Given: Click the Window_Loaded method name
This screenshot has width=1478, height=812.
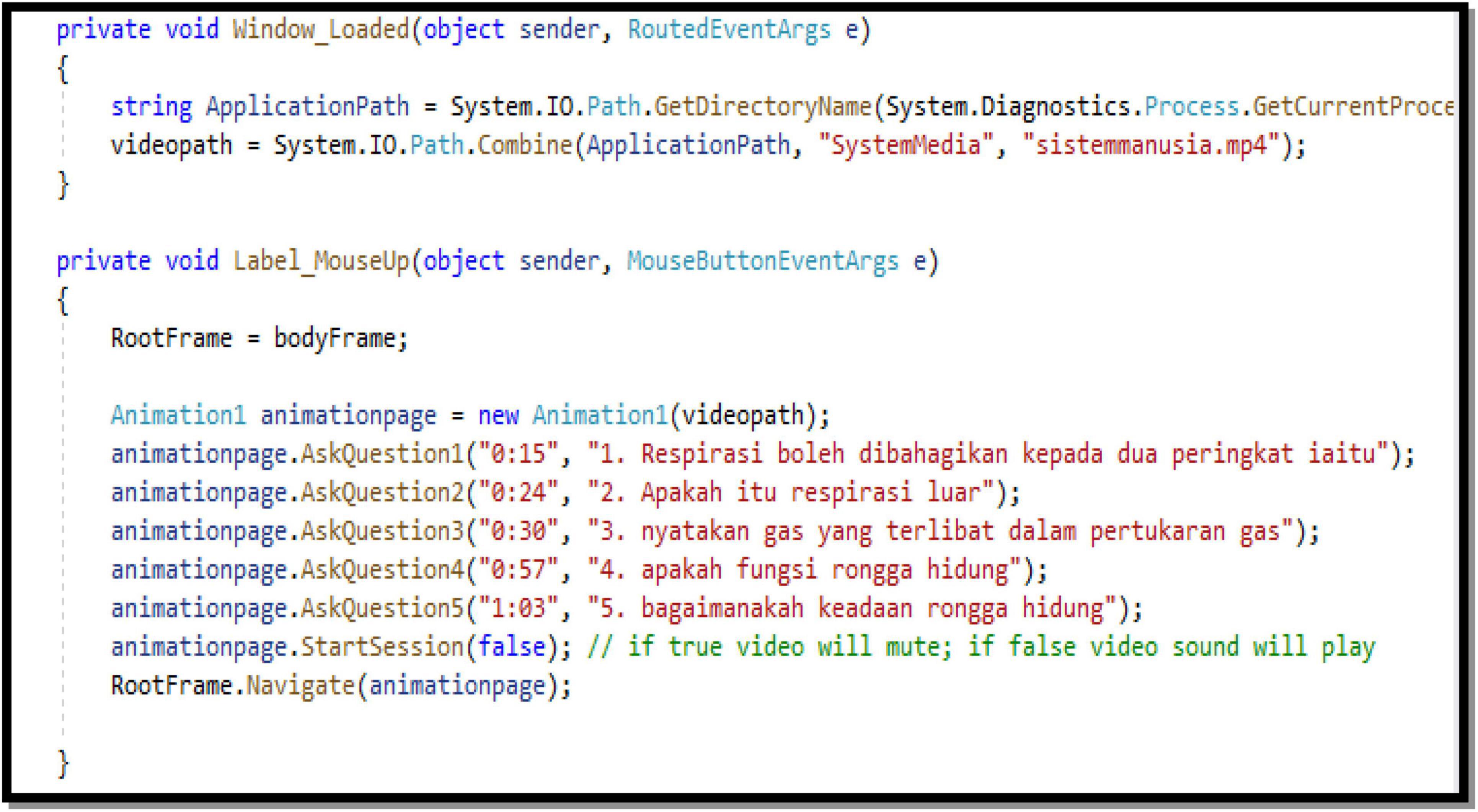Looking at the screenshot, I should (321, 29).
